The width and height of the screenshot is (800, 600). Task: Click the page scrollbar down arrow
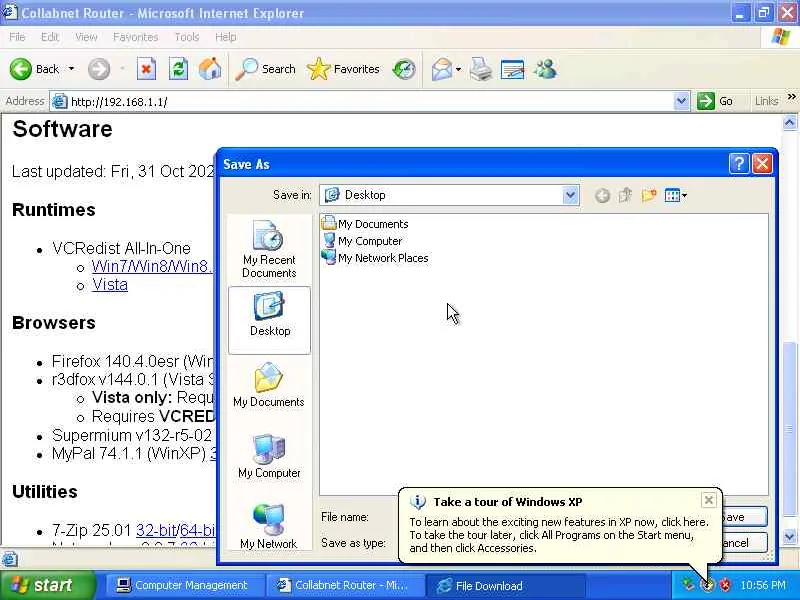789,537
